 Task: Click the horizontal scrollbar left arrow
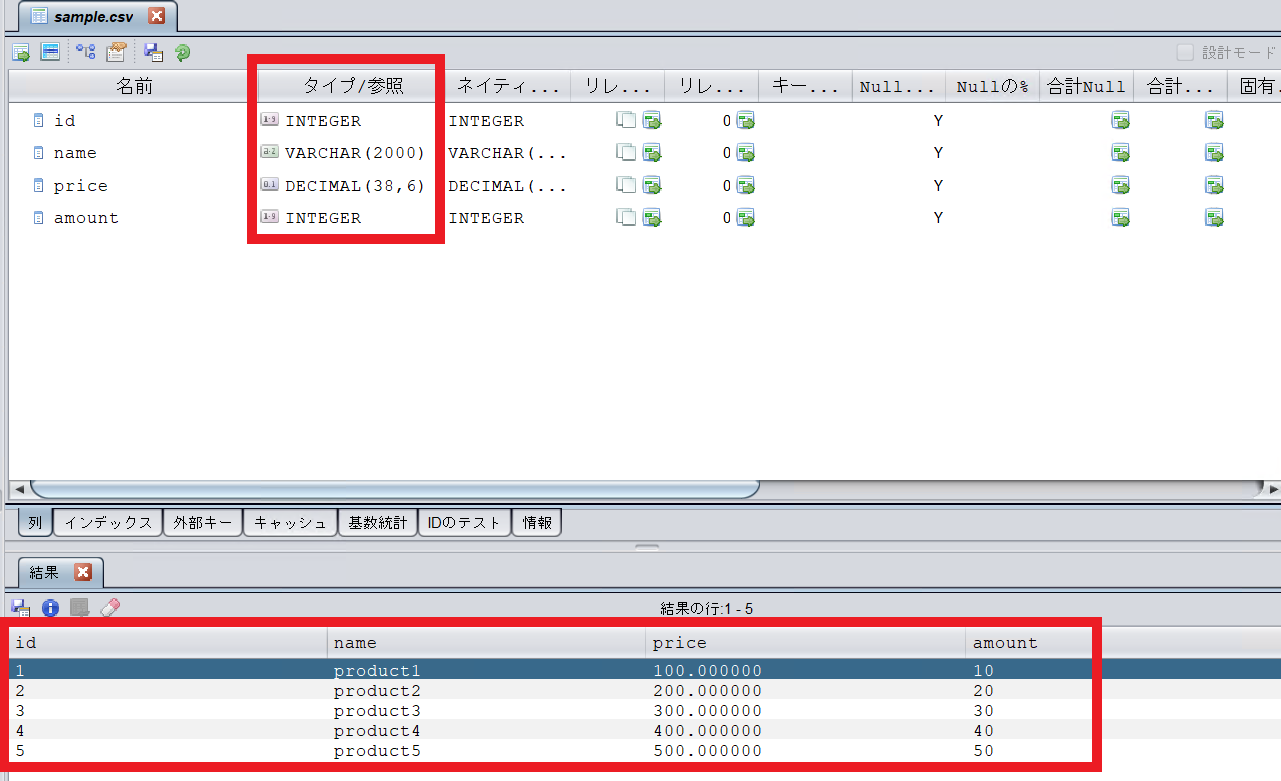tap(18, 490)
